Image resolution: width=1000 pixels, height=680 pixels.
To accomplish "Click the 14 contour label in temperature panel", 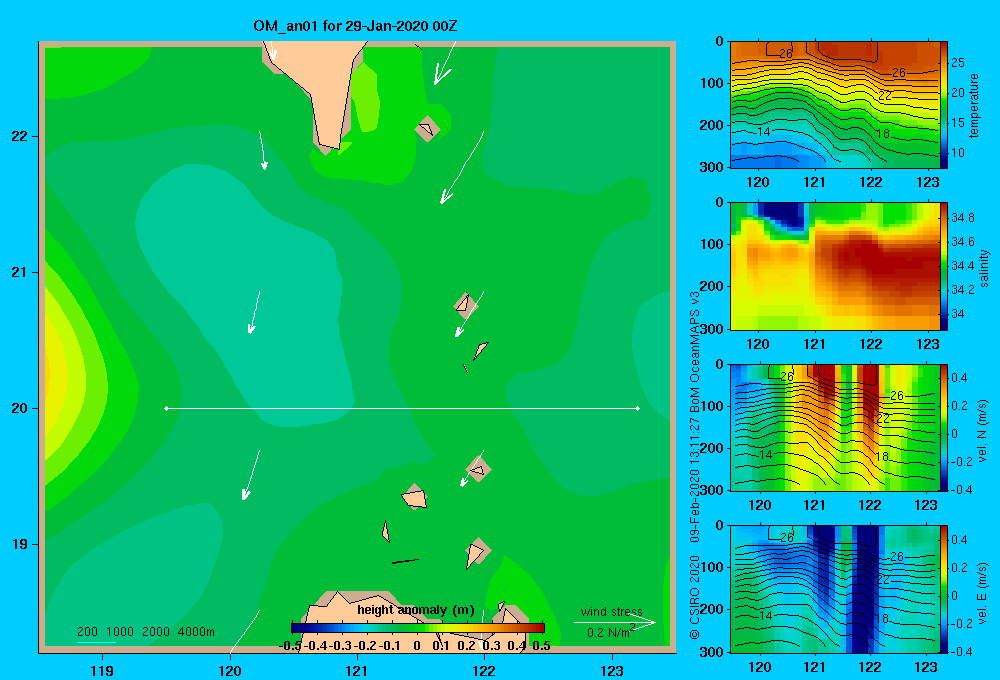I will [763, 132].
